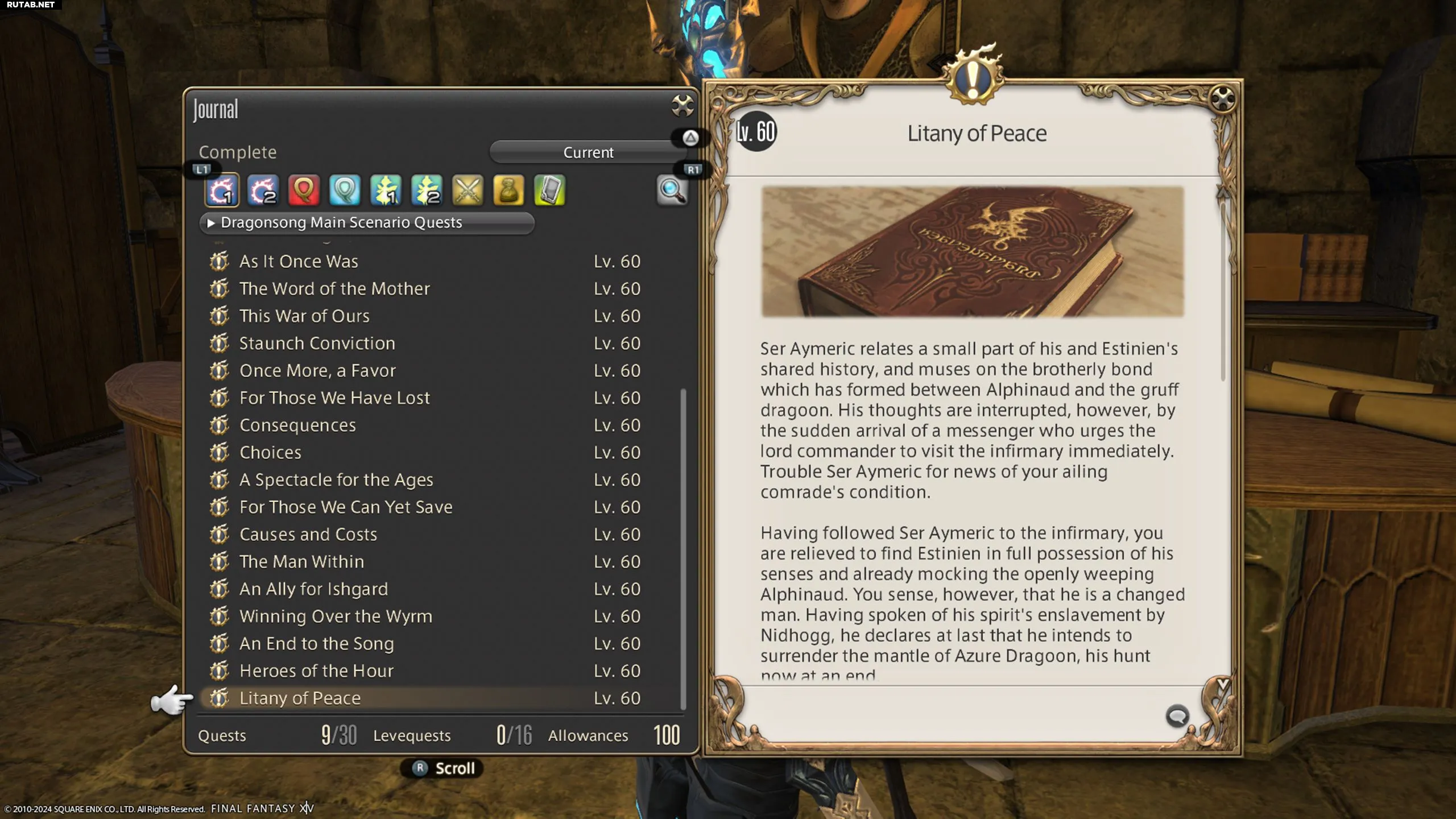Image resolution: width=1456 pixels, height=819 pixels.
Task: Switch to the Complete journal tab
Action: [237, 151]
